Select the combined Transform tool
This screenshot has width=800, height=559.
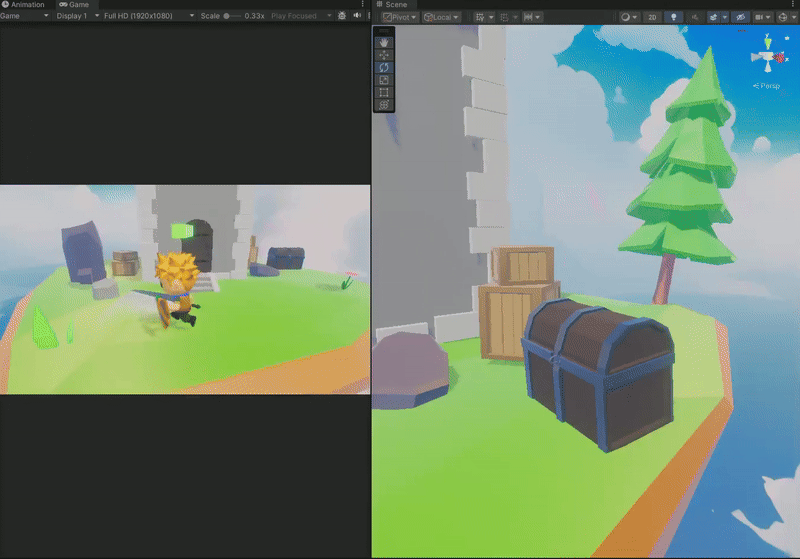[384, 105]
